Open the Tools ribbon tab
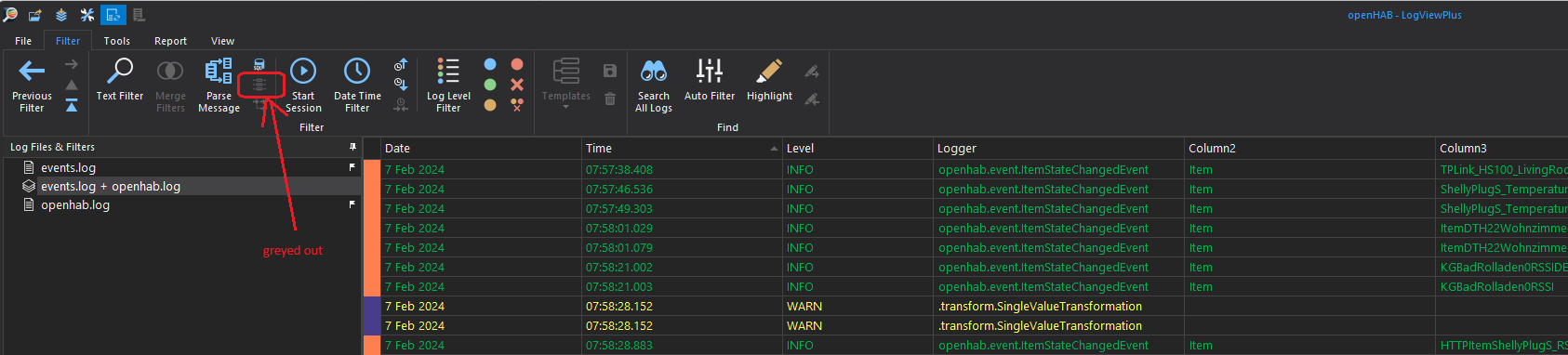 point(116,41)
